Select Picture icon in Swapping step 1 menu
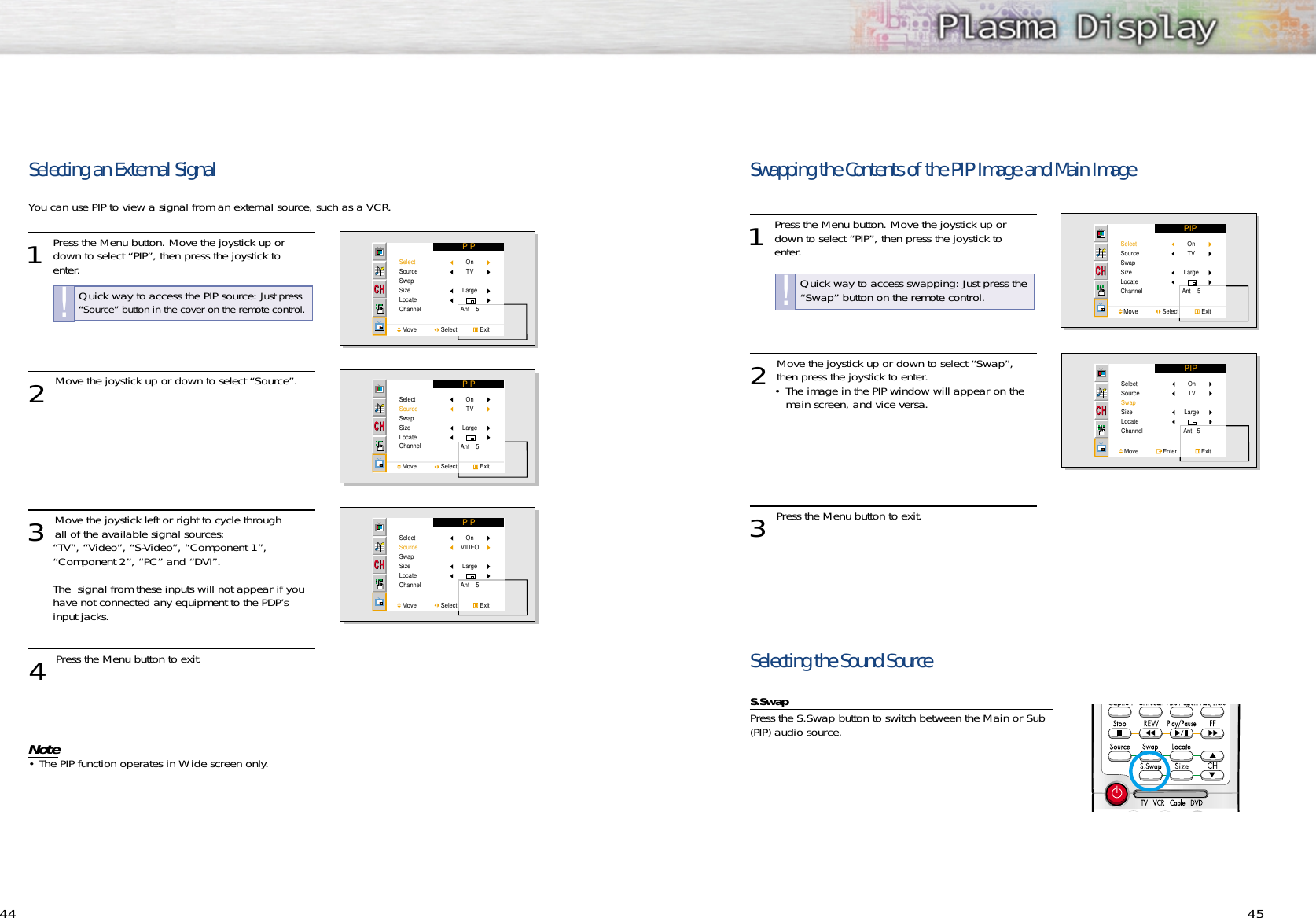The height and width of the screenshot is (918, 1316). click(1101, 233)
